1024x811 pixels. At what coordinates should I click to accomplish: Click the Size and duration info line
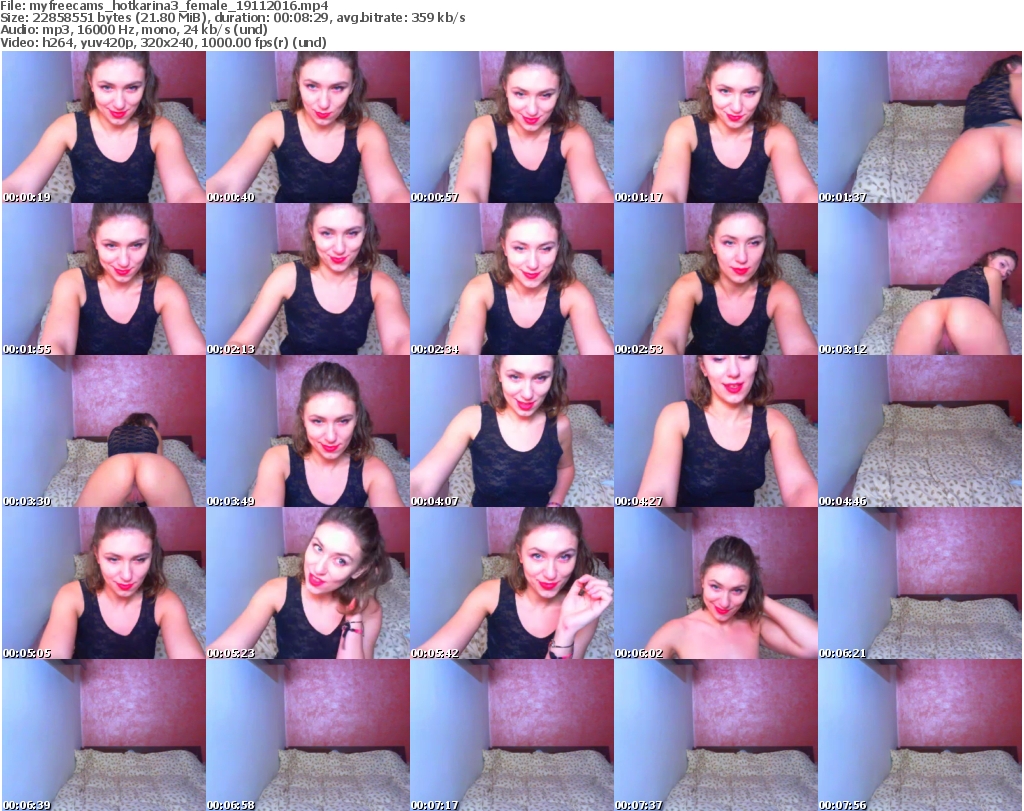(x=232, y=18)
